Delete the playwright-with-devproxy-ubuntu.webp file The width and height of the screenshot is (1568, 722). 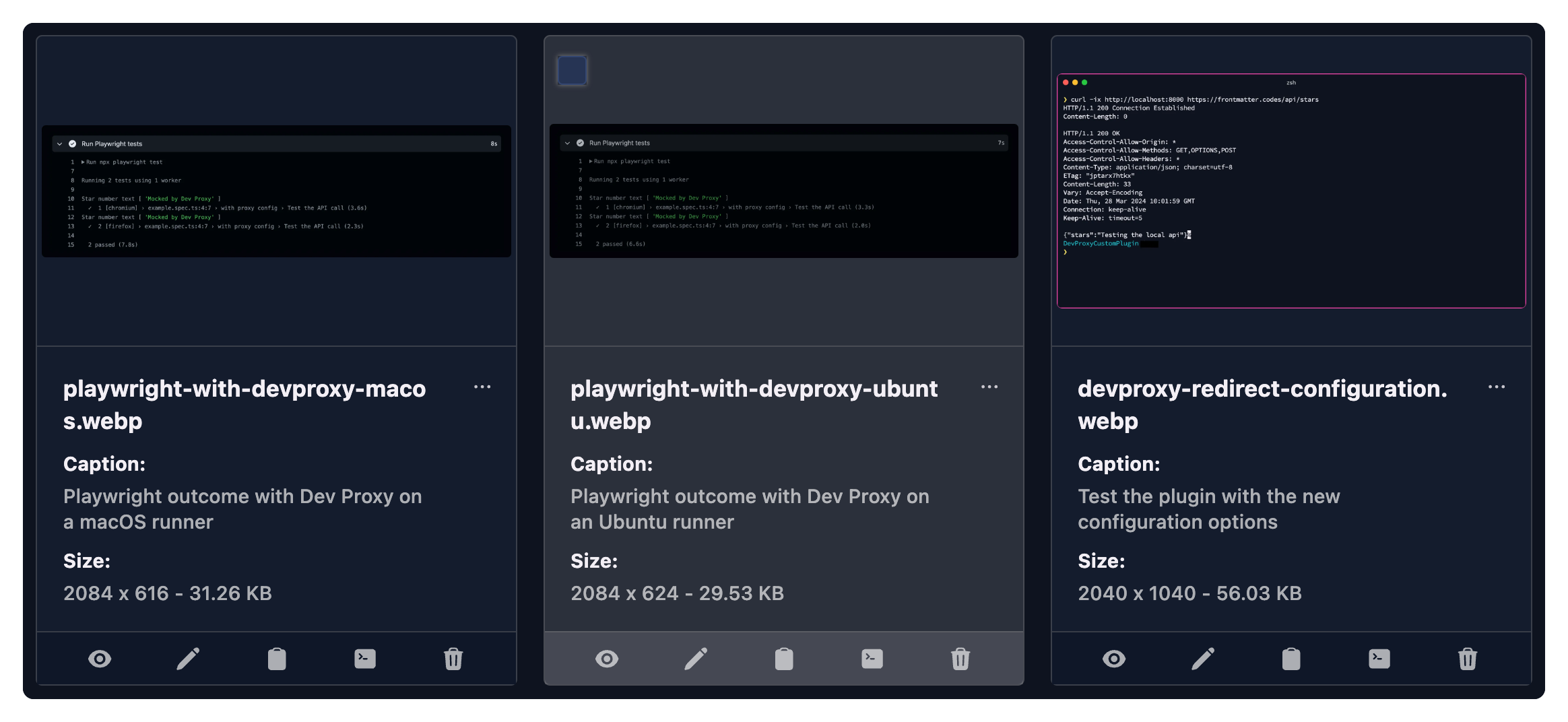[x=960, y=659]
